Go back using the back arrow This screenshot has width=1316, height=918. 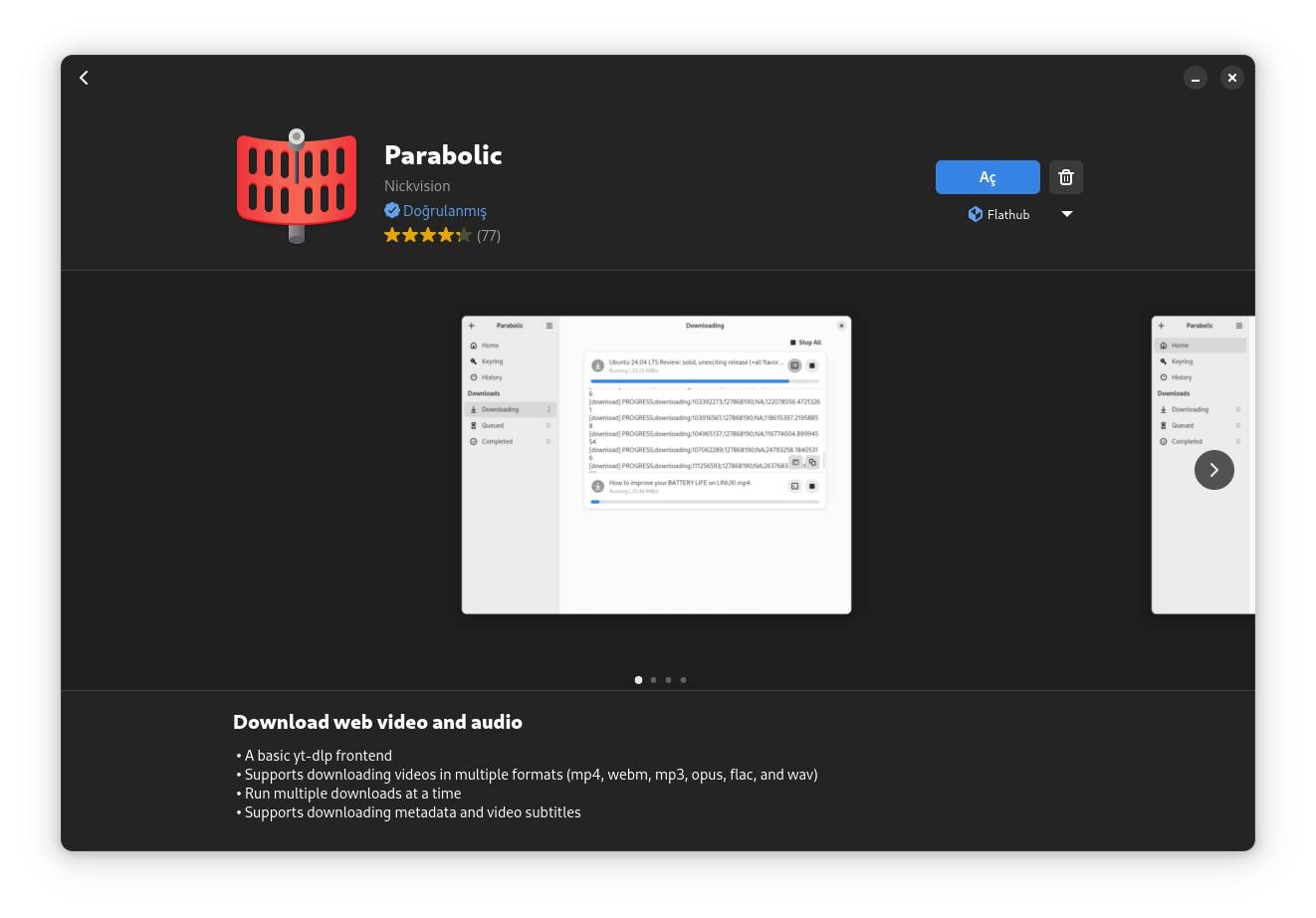click(85, 78)
